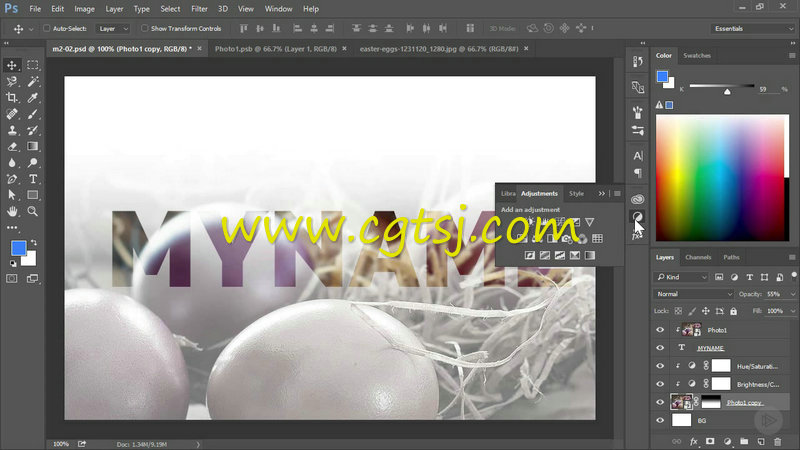This screenshot has height=450, width=800.
Task: Open Auto-Select Layer dropdown
Action: click(x=113, y=29)
